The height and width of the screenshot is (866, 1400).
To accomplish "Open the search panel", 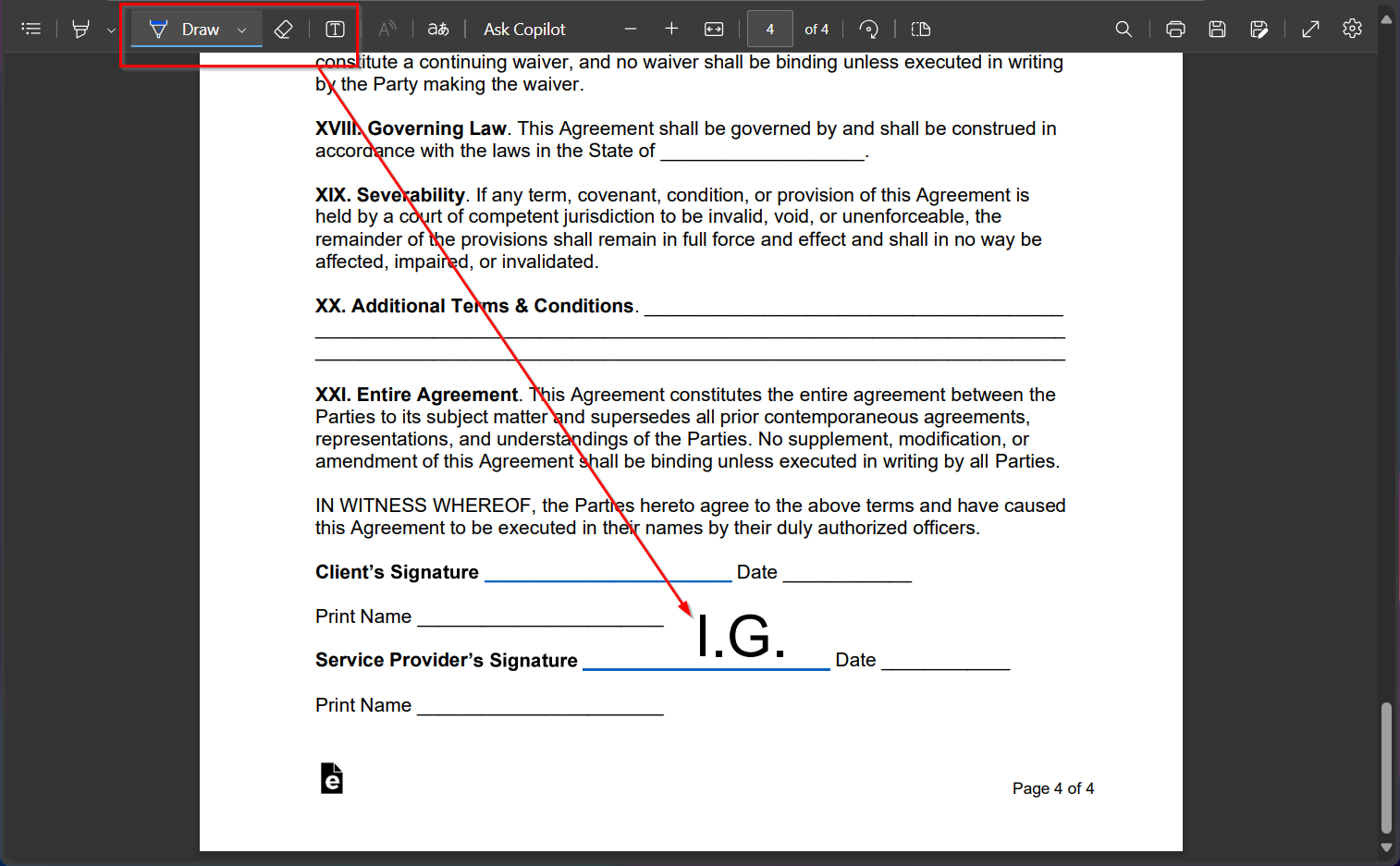I will tap(1124, 29).
